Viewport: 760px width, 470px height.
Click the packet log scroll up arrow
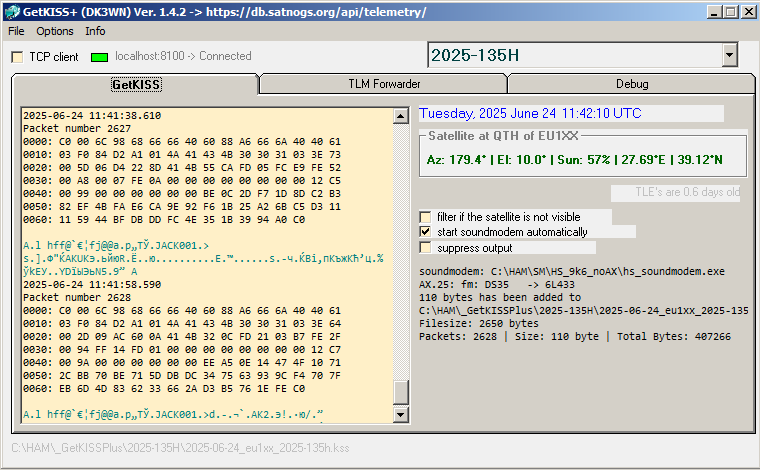400,116
